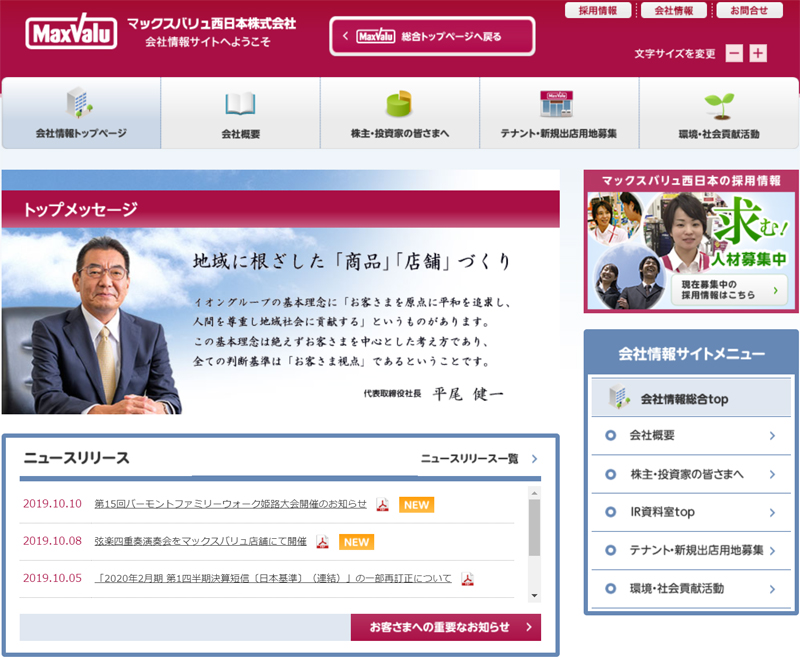The height and width of the screenshot is (659, 800).
Task: Click the 会社情報 header button
Action: 674,10
